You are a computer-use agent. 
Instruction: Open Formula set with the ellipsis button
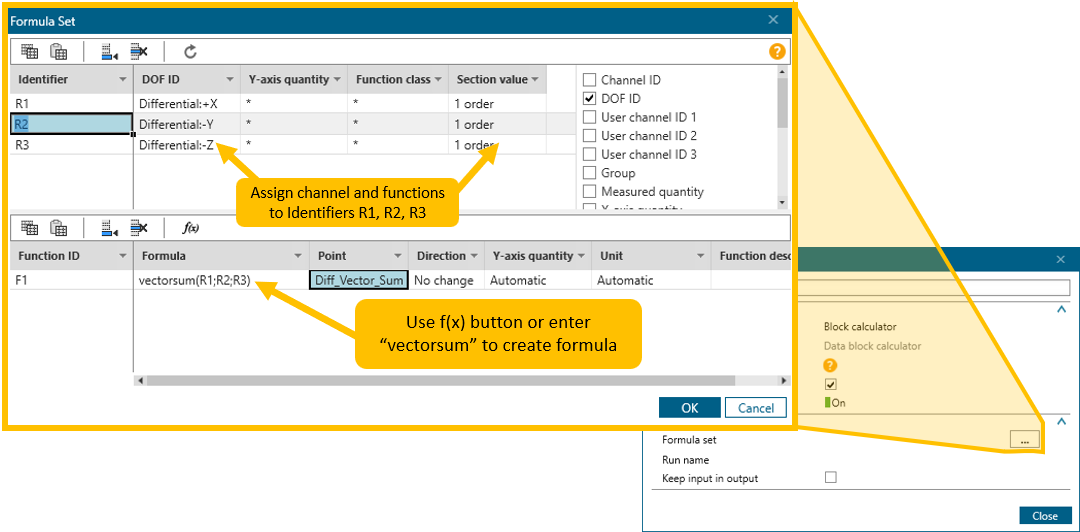click(x=1023, y=439)
